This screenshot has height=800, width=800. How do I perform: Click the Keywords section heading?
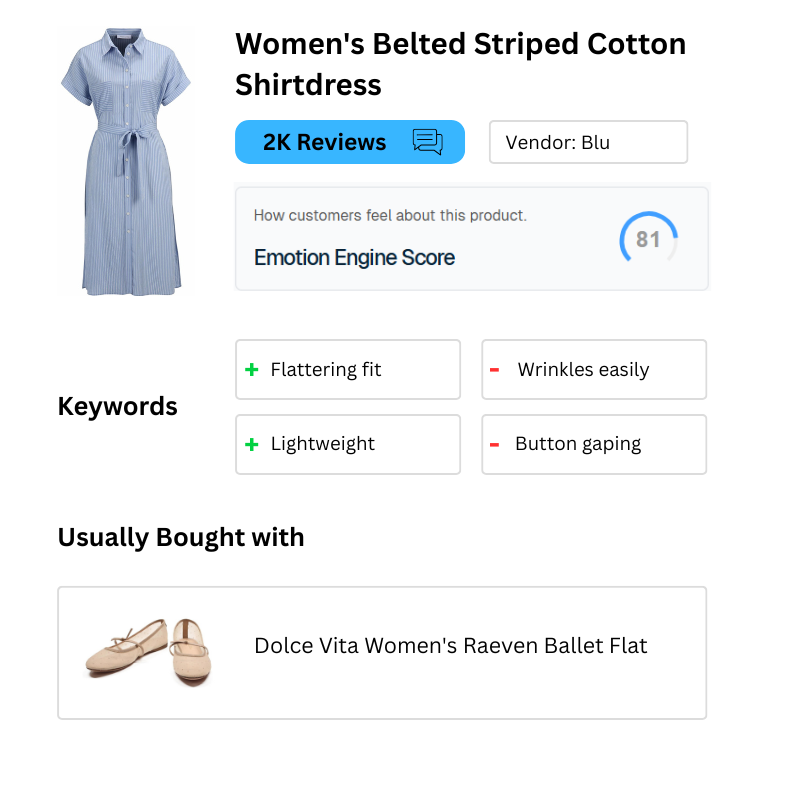pos(117,407)
